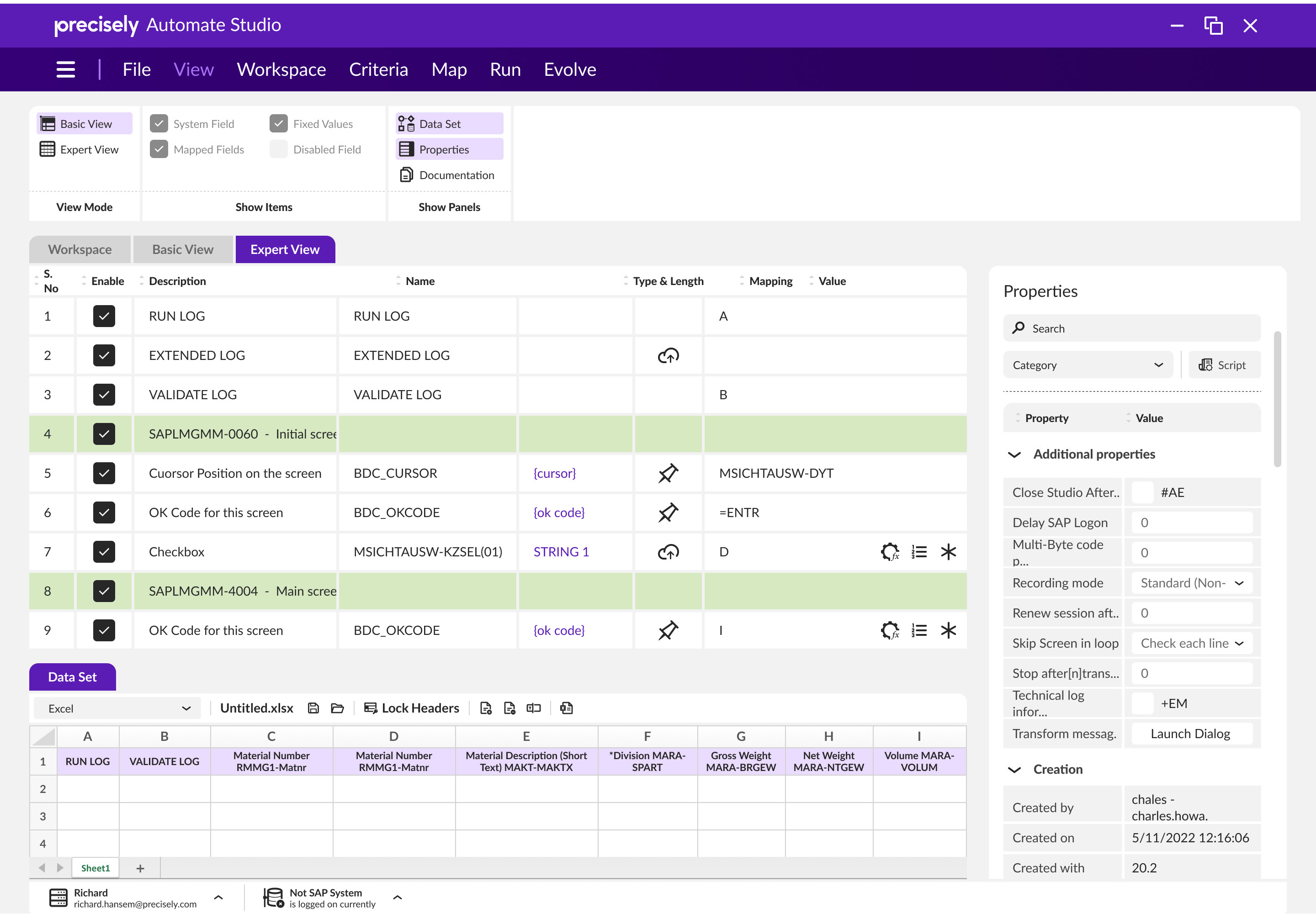1316x914 pixels.
Task: Click the Delay SAP Logon value field
Action: click(1192, 523)
